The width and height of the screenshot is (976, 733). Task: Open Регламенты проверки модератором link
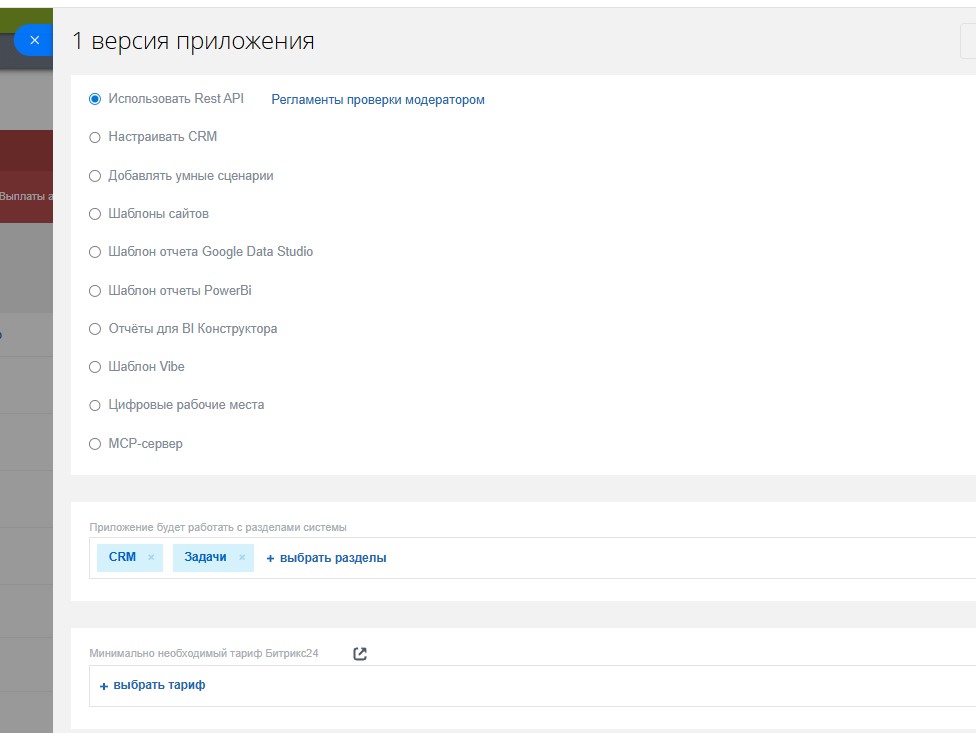click(378, 100)
